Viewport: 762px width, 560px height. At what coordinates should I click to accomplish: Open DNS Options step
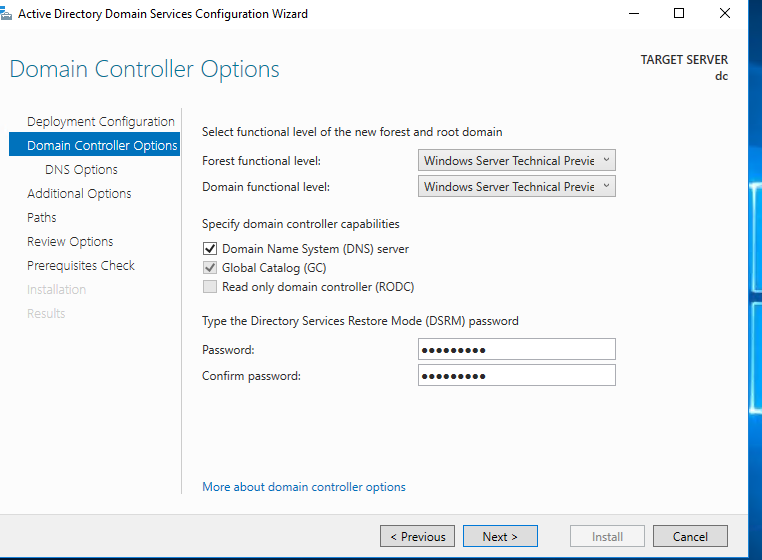81,170
